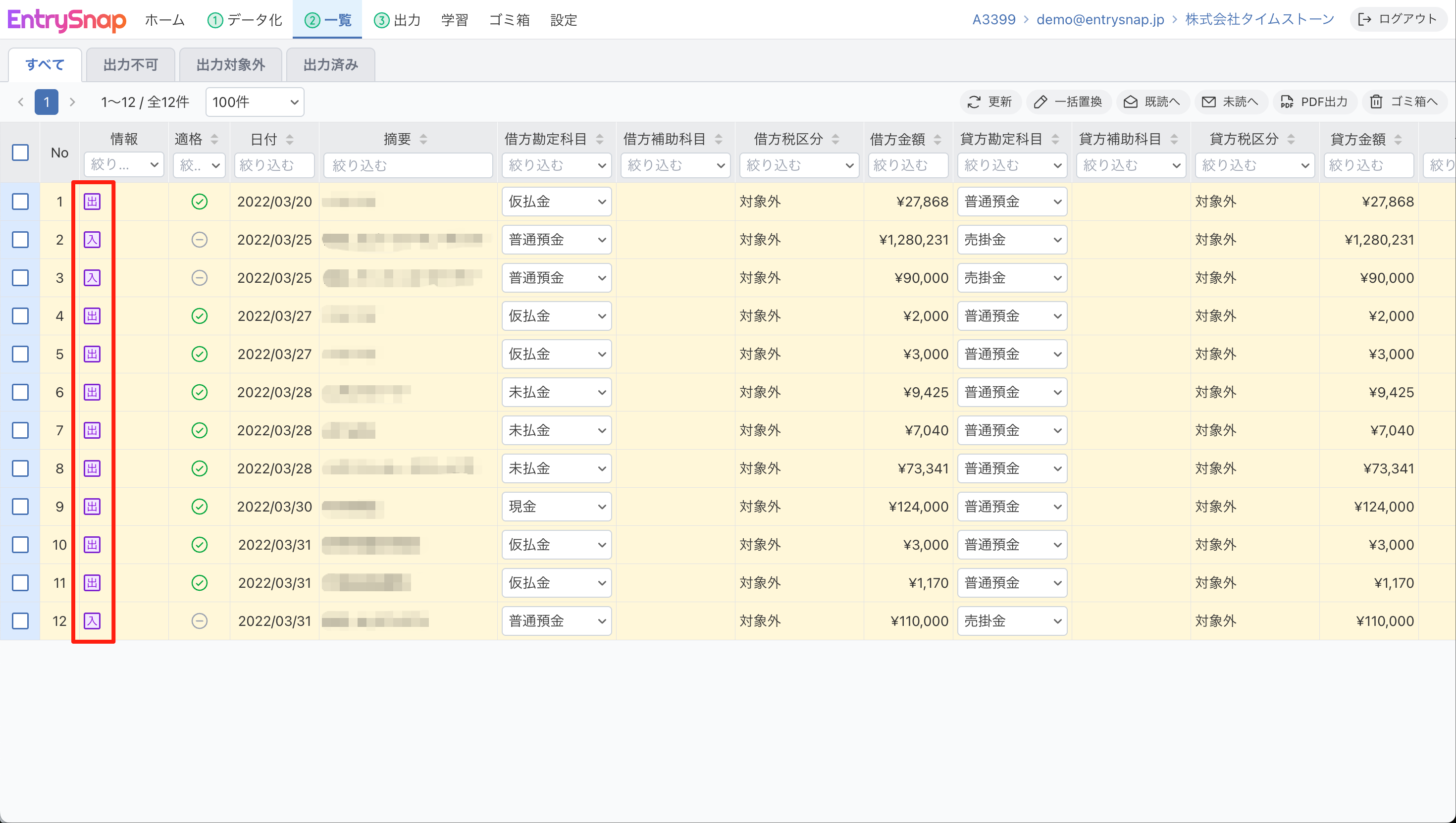The height and width of the screenshot is (823, 1456).
Task: Click the 出 info icon in row 4
Action: click(x=92, y=316)
